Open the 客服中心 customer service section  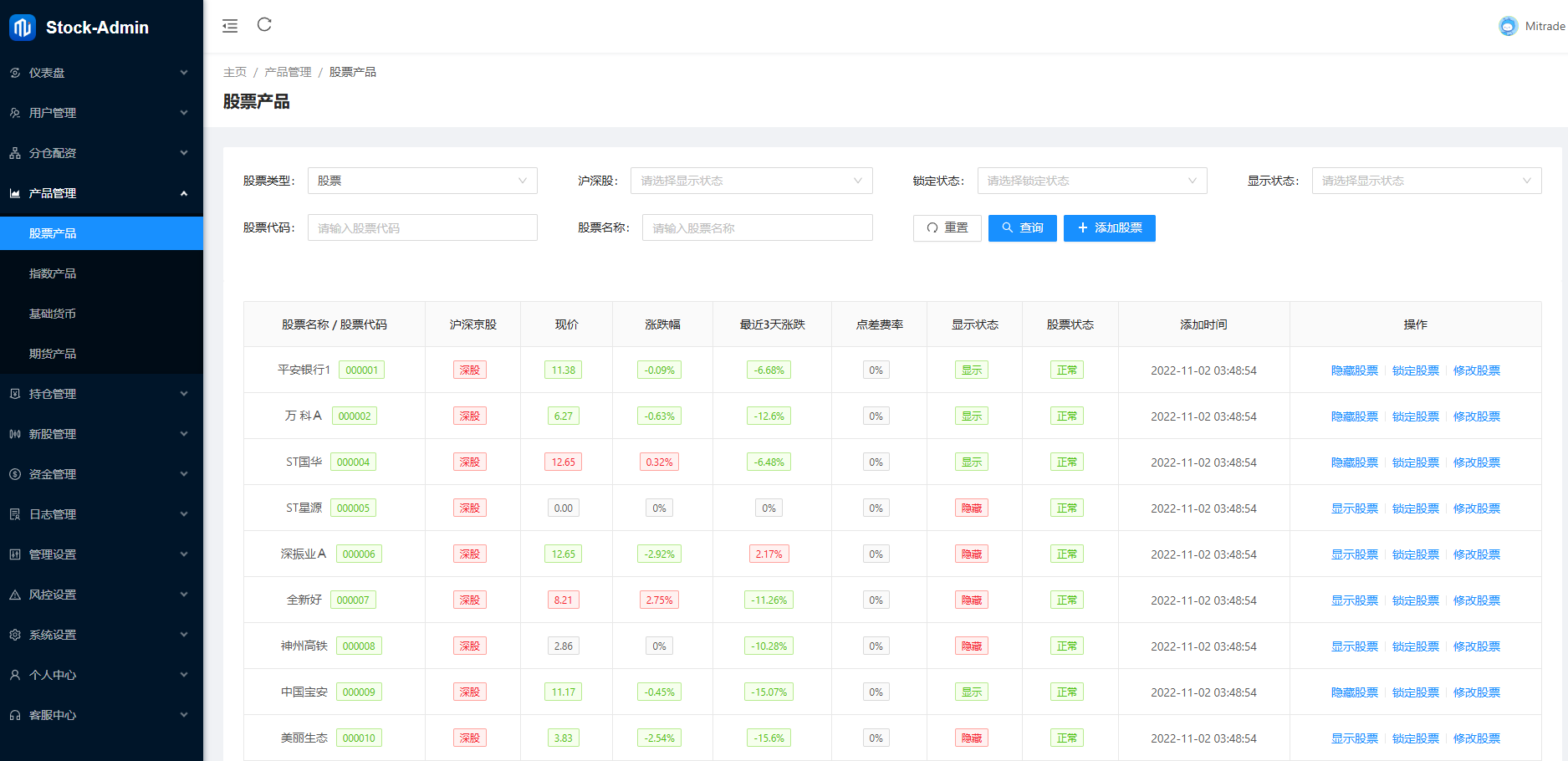[x=52, y=714]
